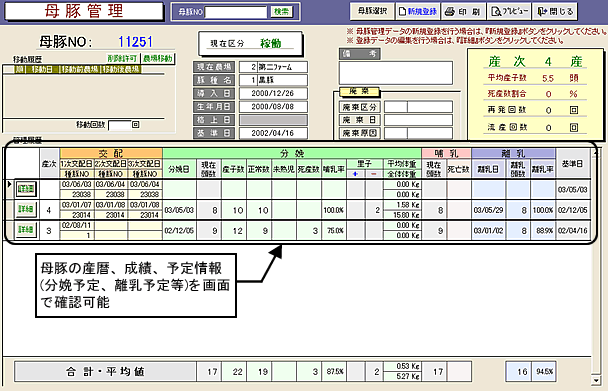The width and height of the screenshot is (608, 391).
Task: Click the 導入日 field 2000/12/26
Action: pyautogui.click(x=273, y=93)
